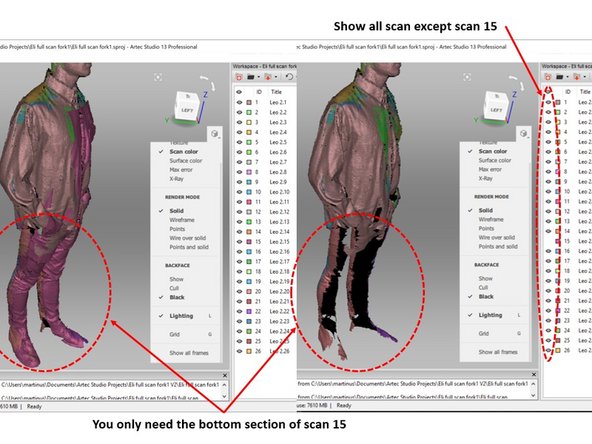Viewport: 592px width, 444px height.
Task: Open folder icon dropdown arrow, left Workspace toolbar
Action: pos(259,77)
